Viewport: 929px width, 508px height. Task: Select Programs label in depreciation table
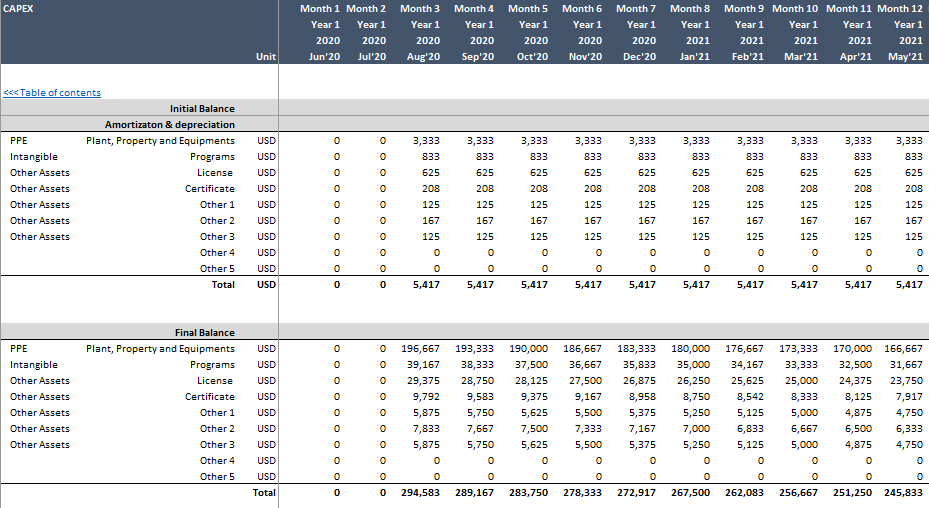[x=212, y=156]
